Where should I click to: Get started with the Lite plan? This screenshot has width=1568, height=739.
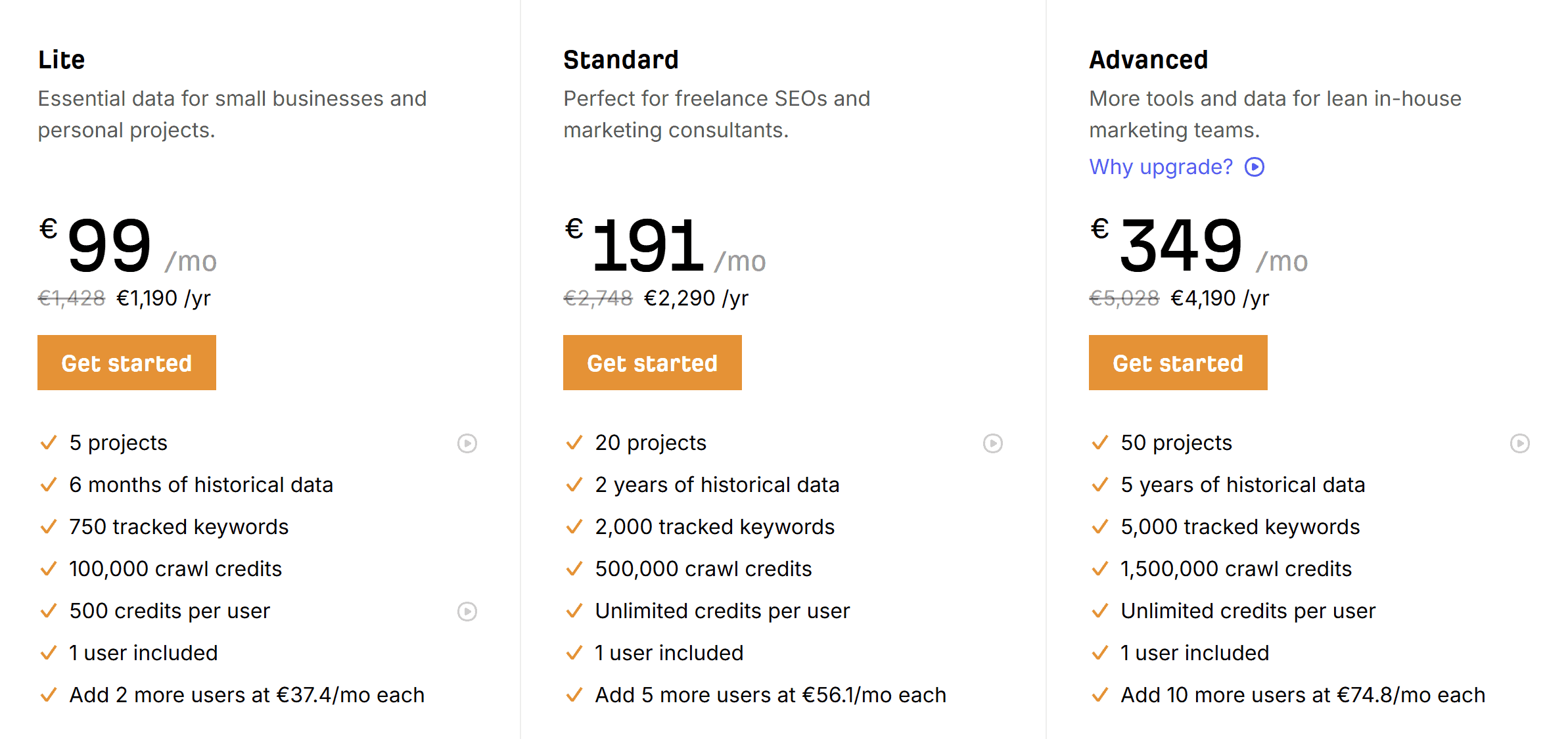point(126,362)
